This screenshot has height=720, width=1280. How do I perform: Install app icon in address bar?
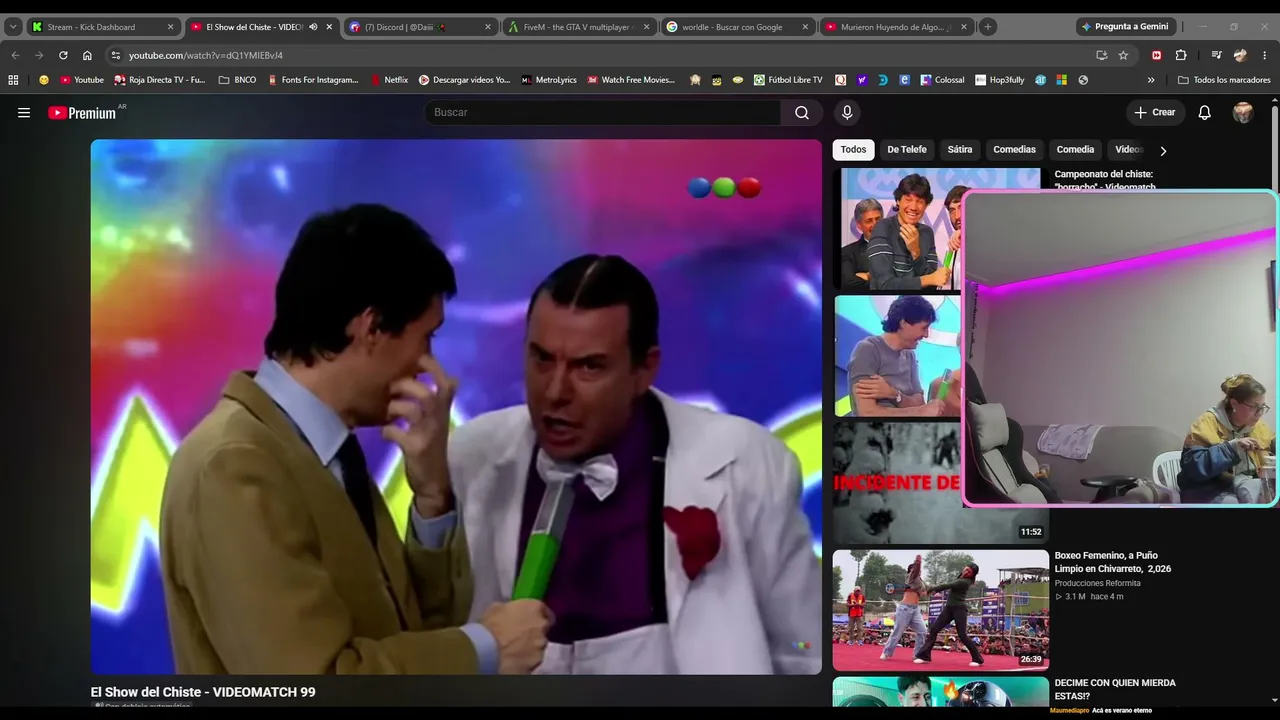pos(1101,55)
